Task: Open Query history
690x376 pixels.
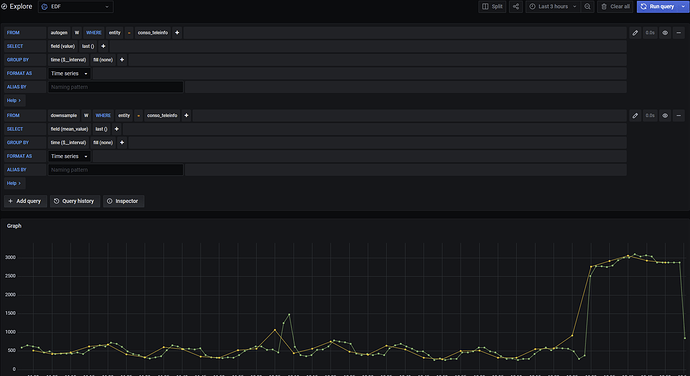Action: [75, 201]
